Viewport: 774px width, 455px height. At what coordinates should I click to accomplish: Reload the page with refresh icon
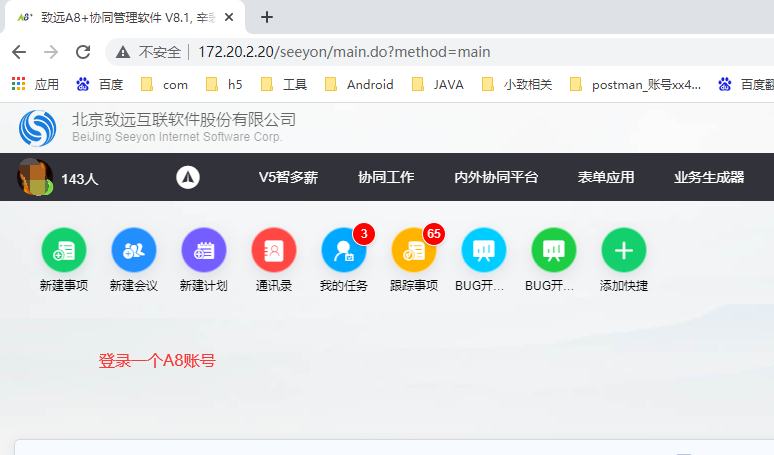pos(83,52)
